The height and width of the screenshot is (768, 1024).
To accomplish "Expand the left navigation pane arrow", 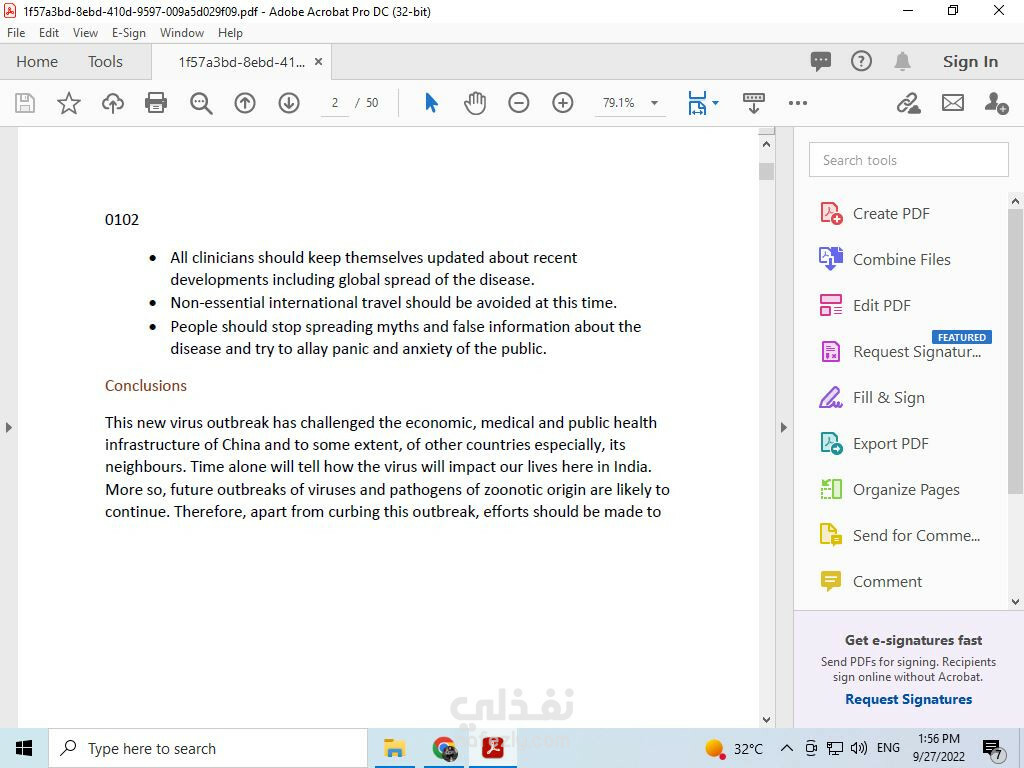I will click(8, 428).
